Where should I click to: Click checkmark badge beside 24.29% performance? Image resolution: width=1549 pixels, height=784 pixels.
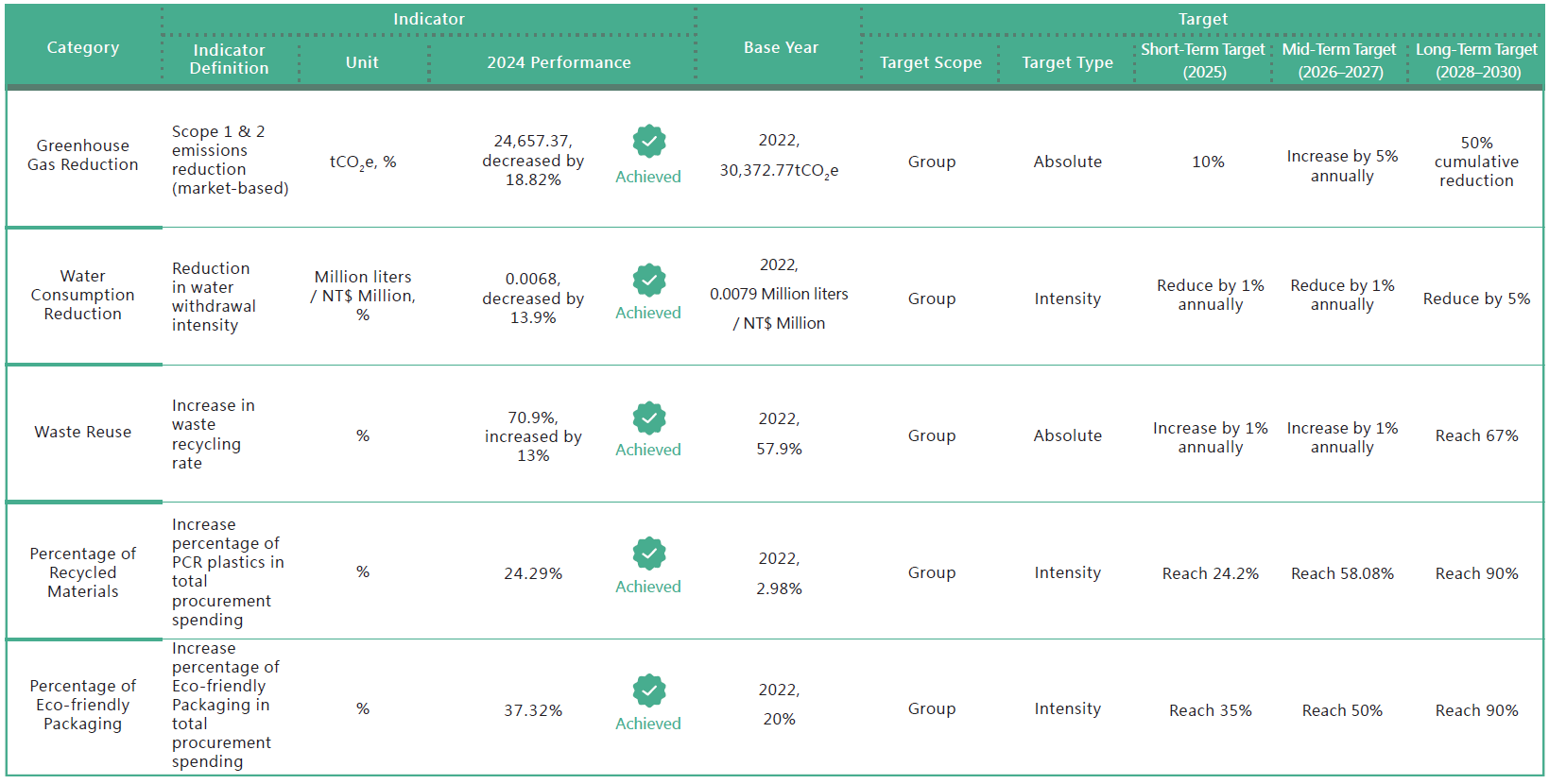click(648, 554)
